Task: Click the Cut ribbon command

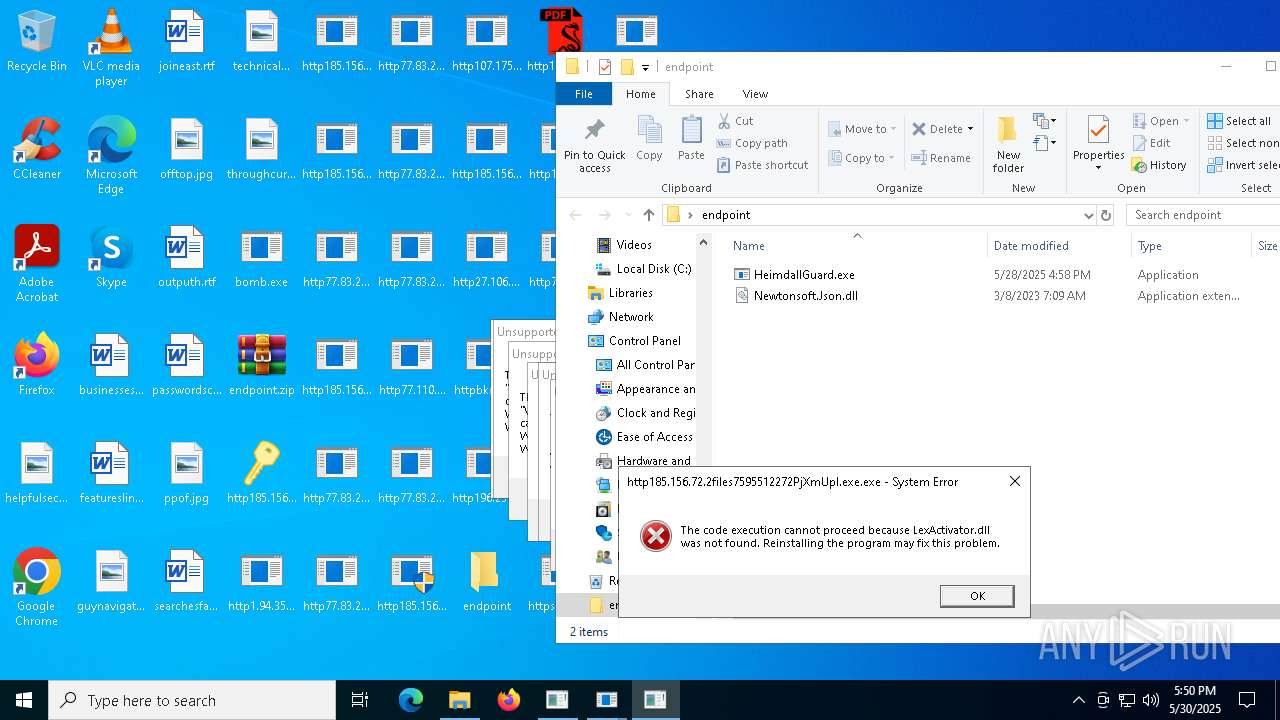Action: point(736,121)
